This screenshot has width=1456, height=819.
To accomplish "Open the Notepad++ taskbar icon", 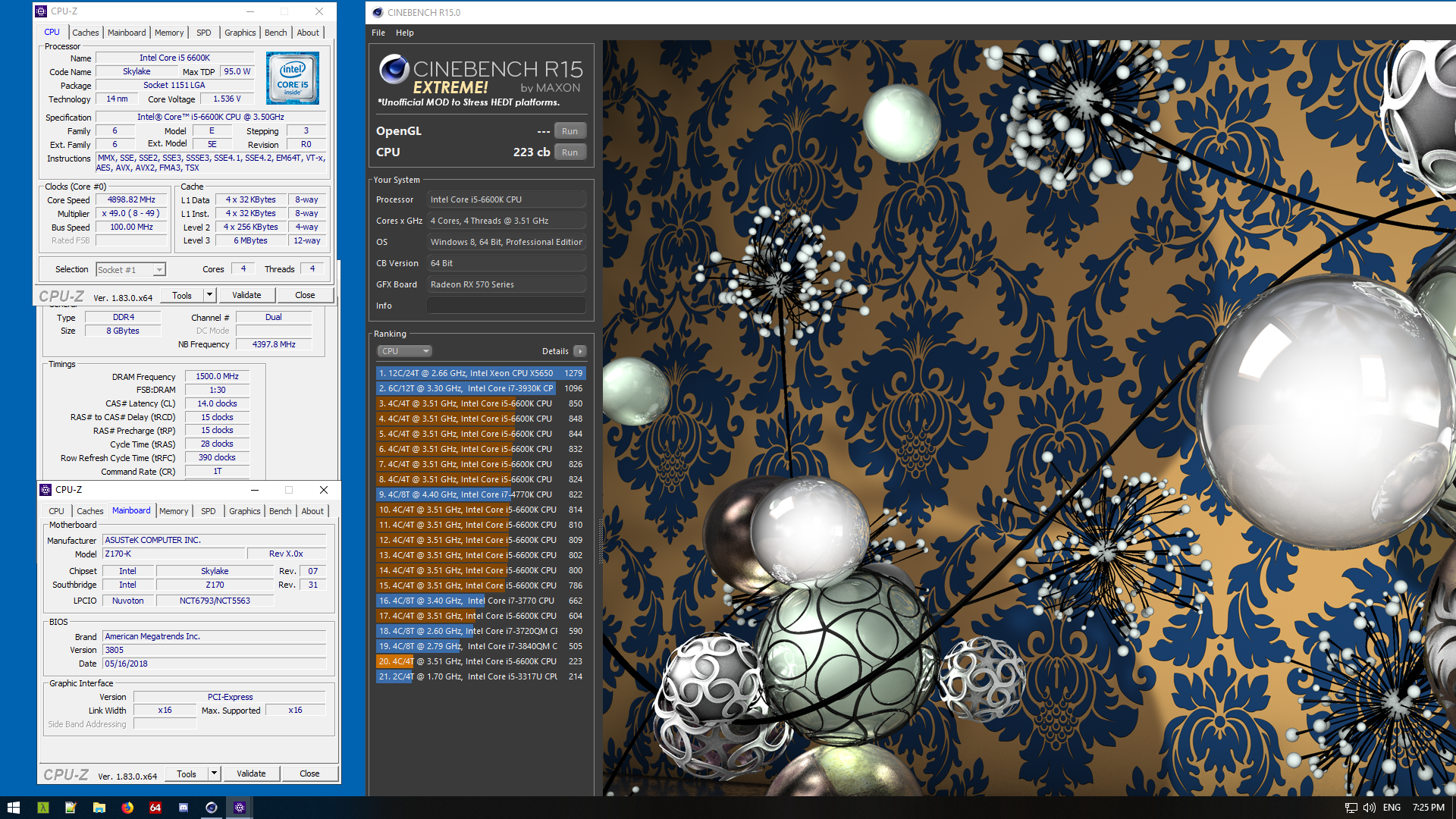I will point(71,808).
